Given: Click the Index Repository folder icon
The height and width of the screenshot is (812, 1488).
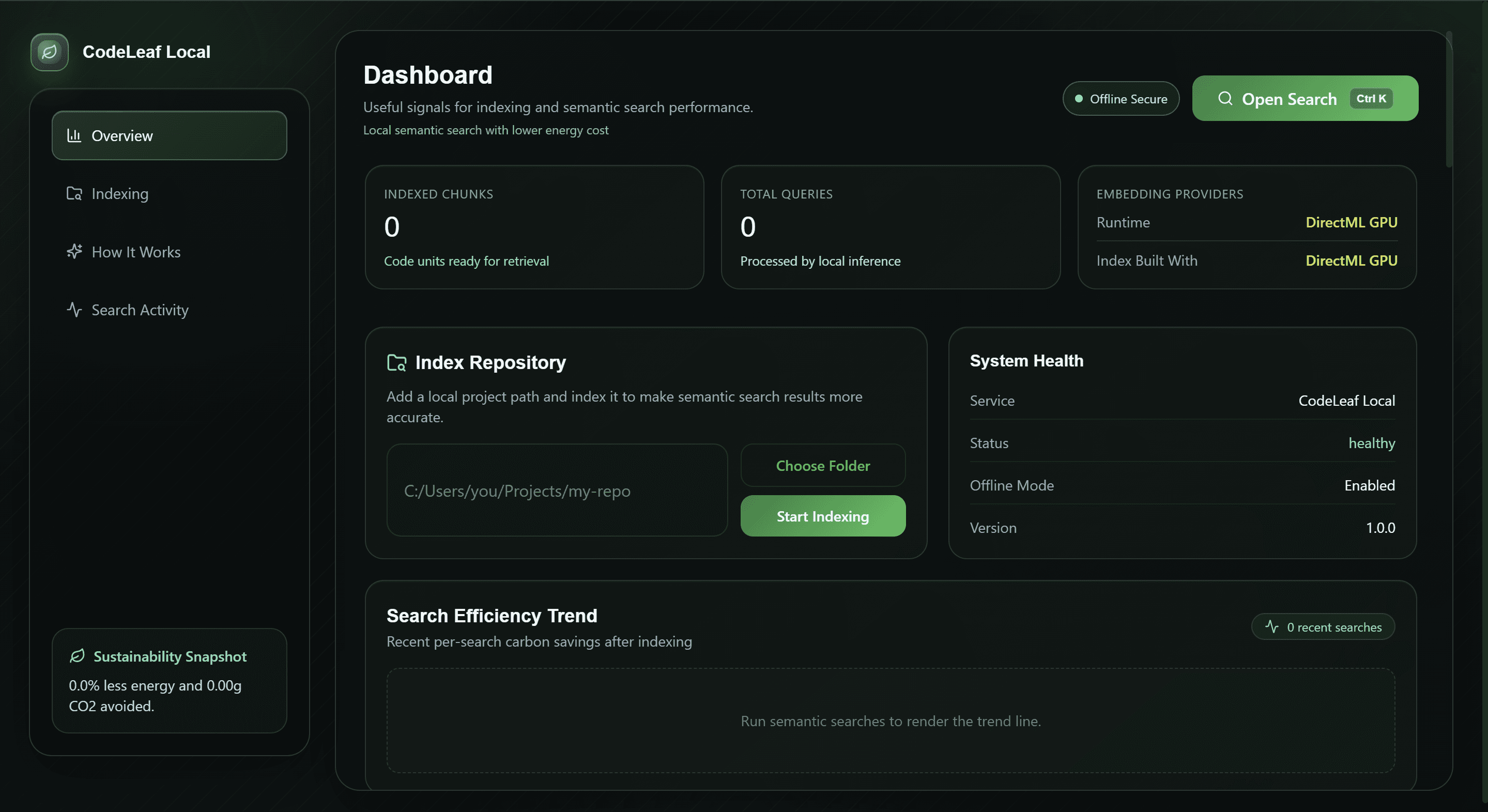Looking at the screenshot, I should pos(397,363).
